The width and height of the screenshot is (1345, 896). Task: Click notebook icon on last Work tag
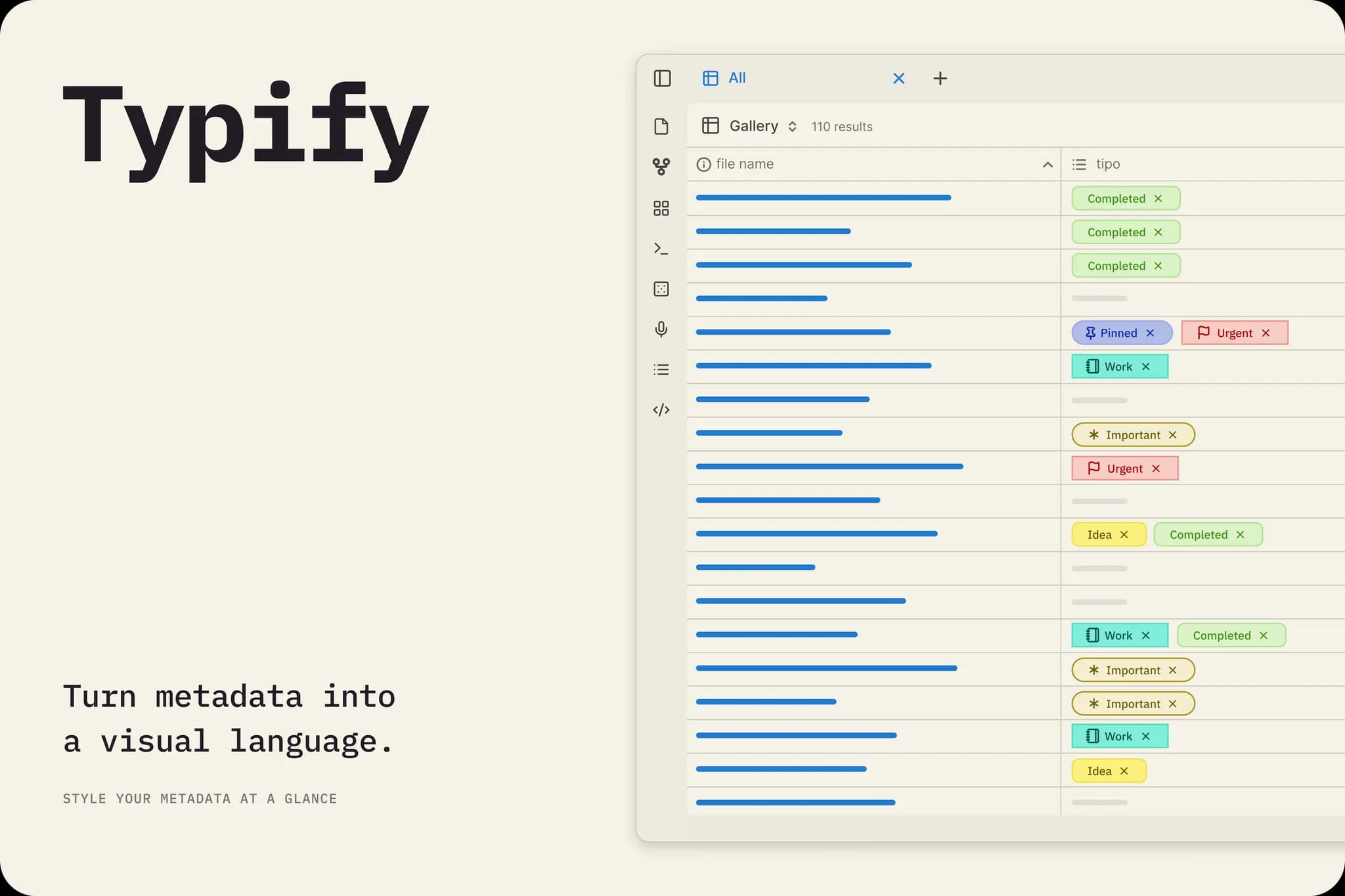point(1092,736)
